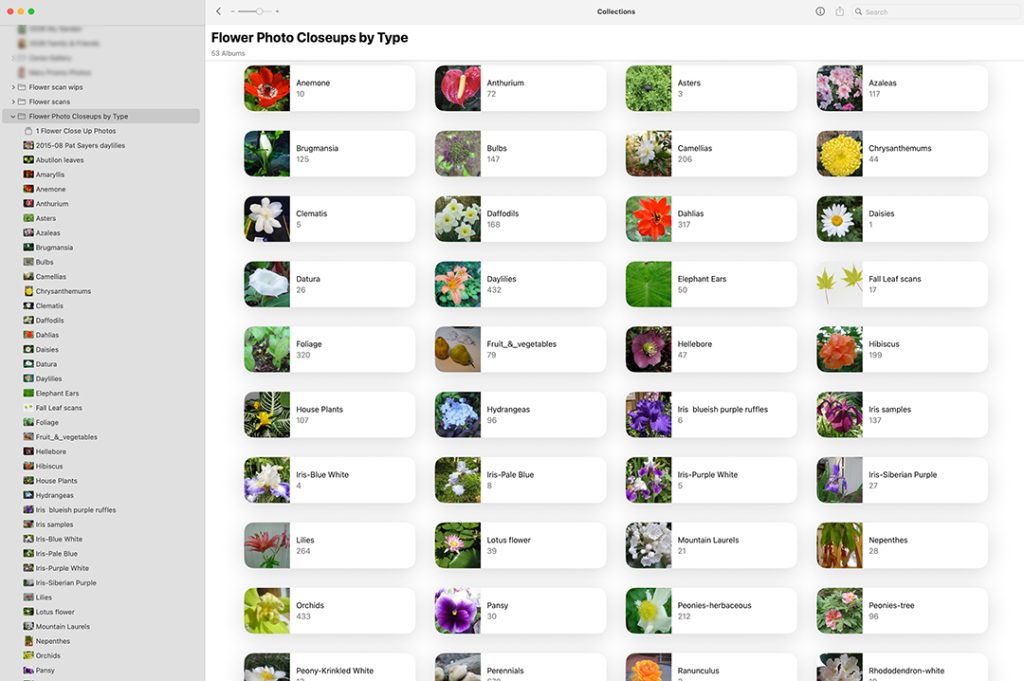Expand the Flower scans folder

tap(13, 102)
